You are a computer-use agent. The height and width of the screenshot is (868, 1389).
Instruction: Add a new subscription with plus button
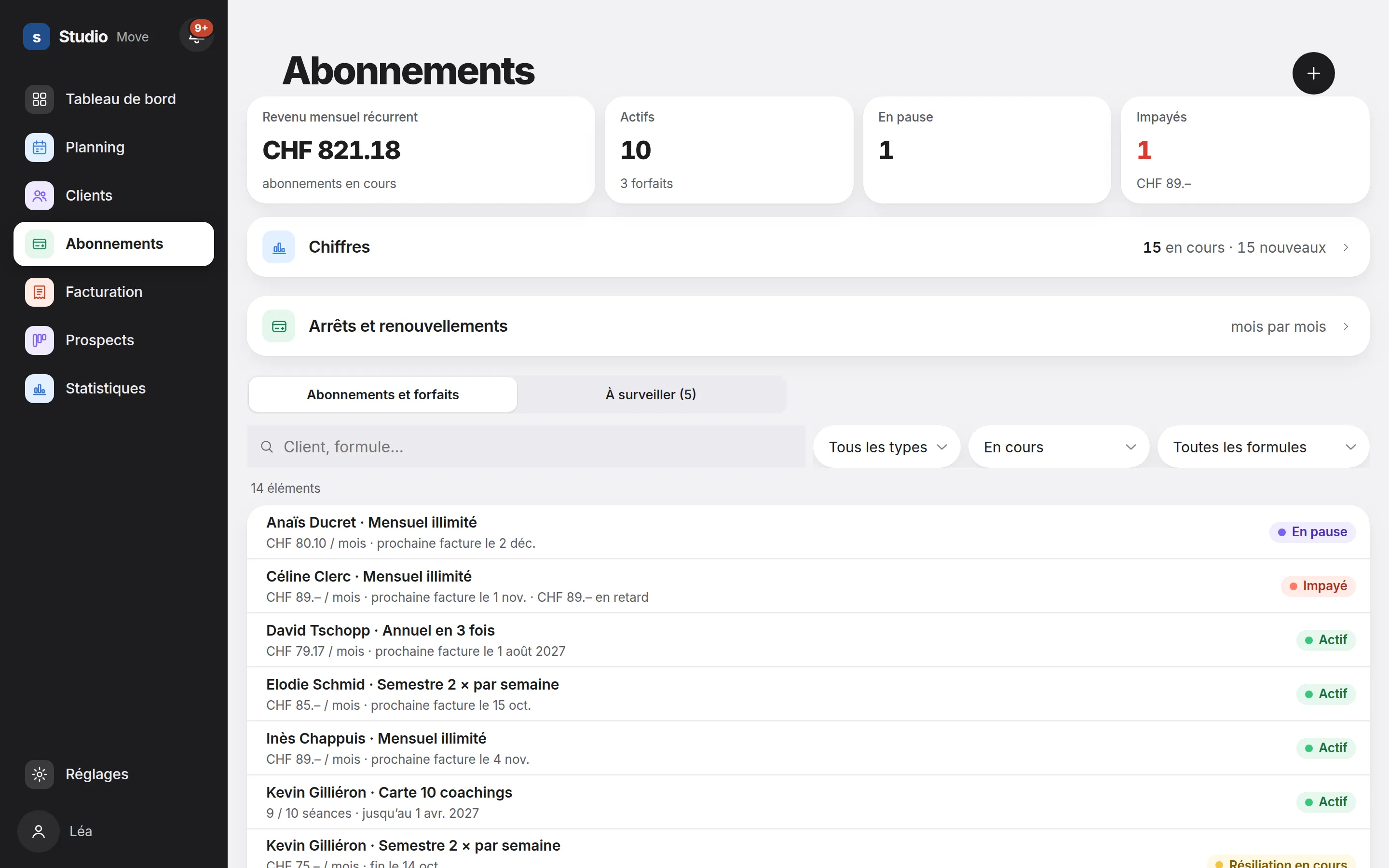[x=1313, y=73]
